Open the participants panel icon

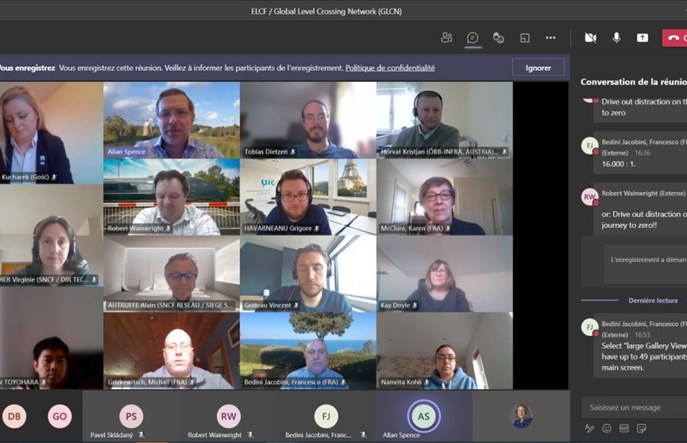click(446, 38)
